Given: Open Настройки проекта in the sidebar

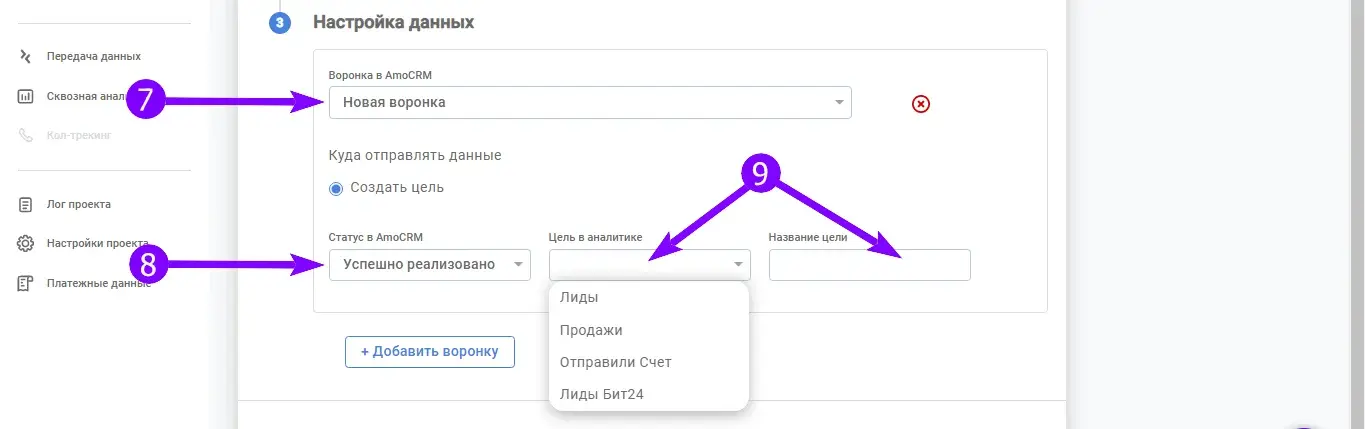Looking at the screenshot, I should [x=97, y=243].
